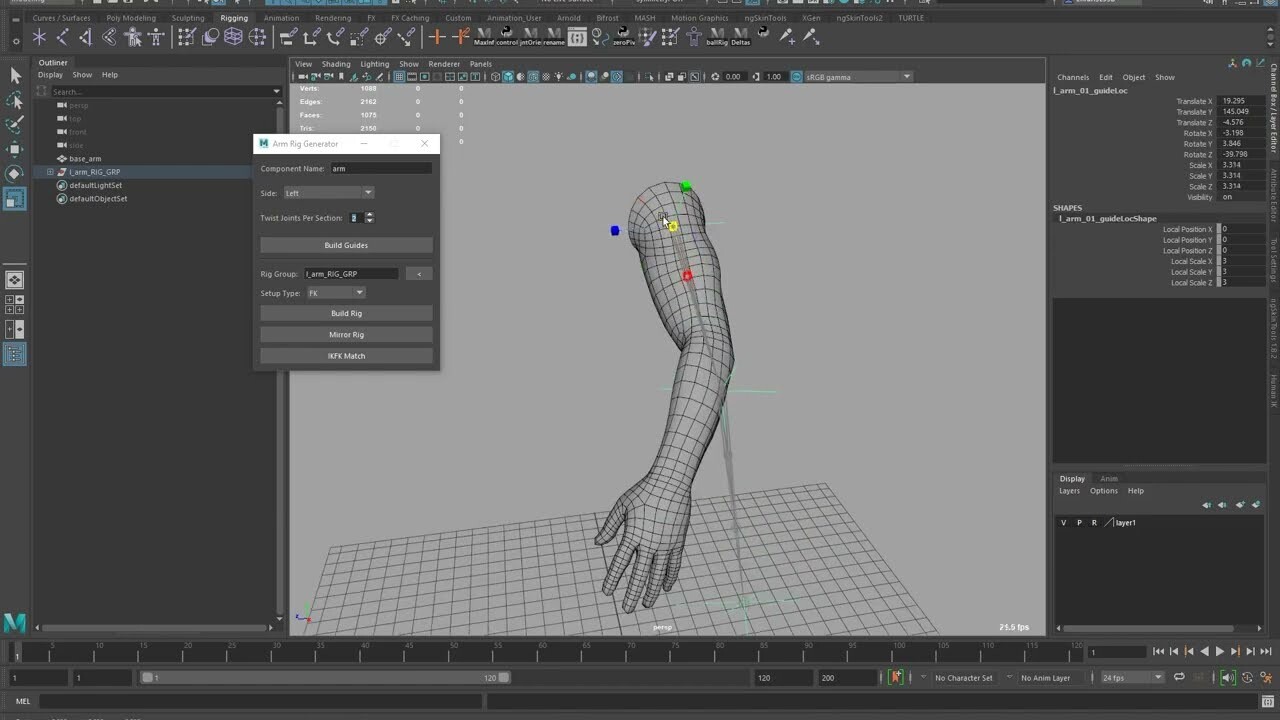Toggle layer1 visibility in the V column
This screenshot has width=1280, height=720.
click(1063, 522)
